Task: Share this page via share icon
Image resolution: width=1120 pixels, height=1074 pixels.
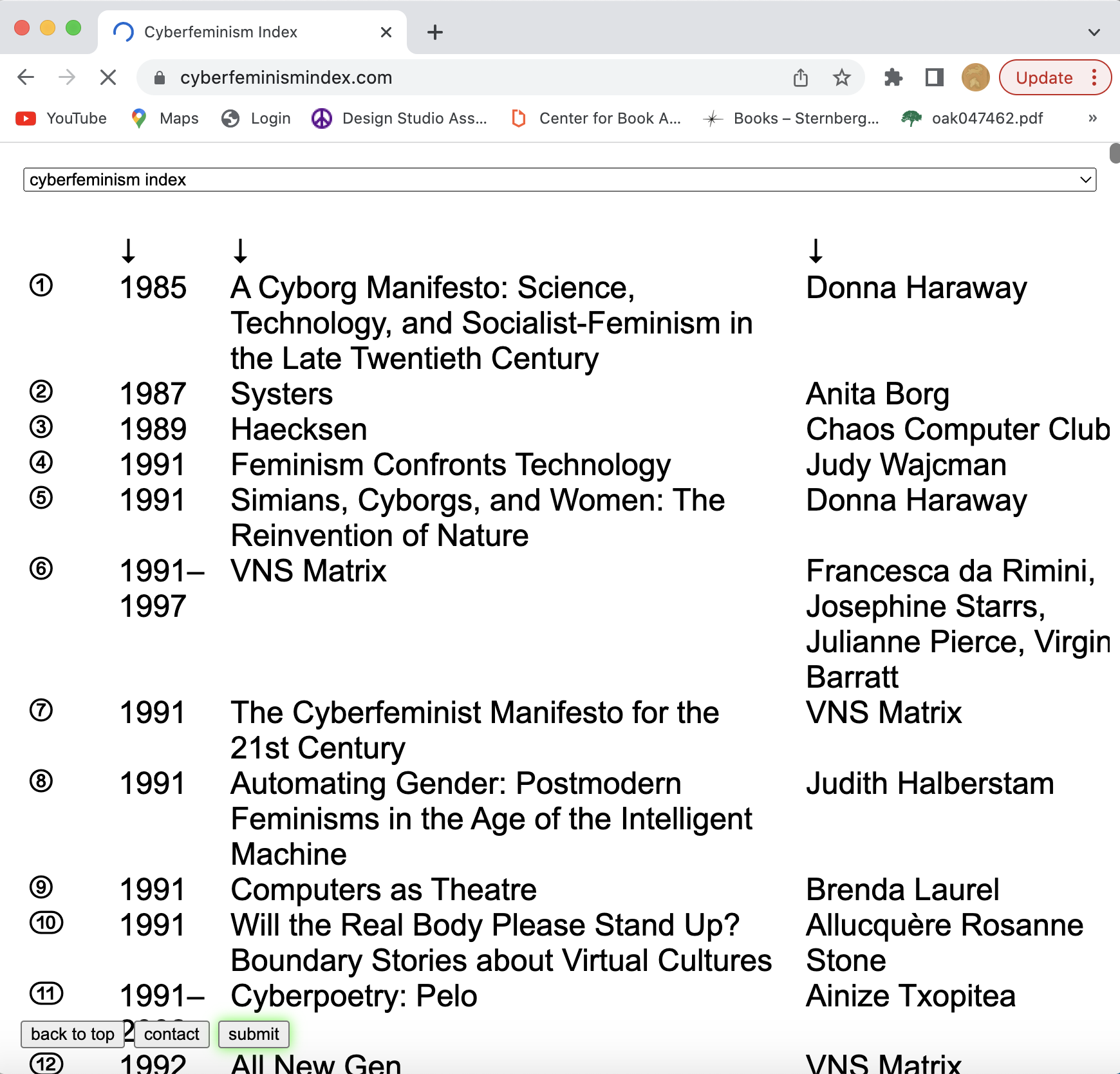Action: pos(801,77)
